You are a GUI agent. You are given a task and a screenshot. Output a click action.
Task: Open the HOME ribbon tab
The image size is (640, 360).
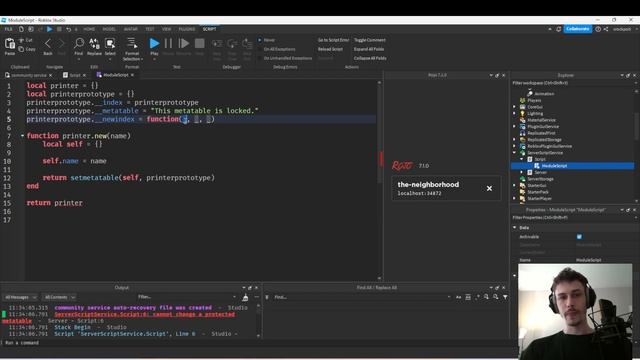[89, 29]
